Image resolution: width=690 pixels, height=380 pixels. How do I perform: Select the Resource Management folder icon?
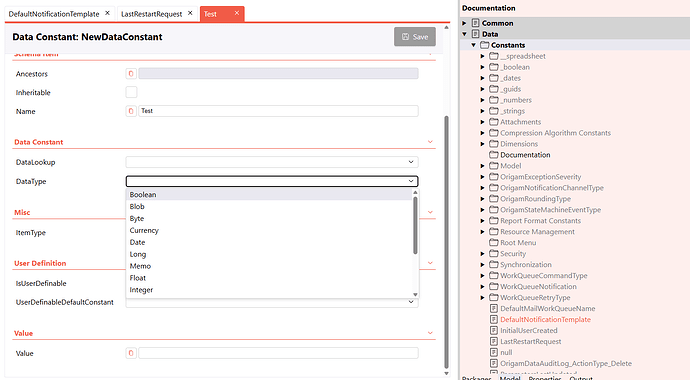coord(494,232)
